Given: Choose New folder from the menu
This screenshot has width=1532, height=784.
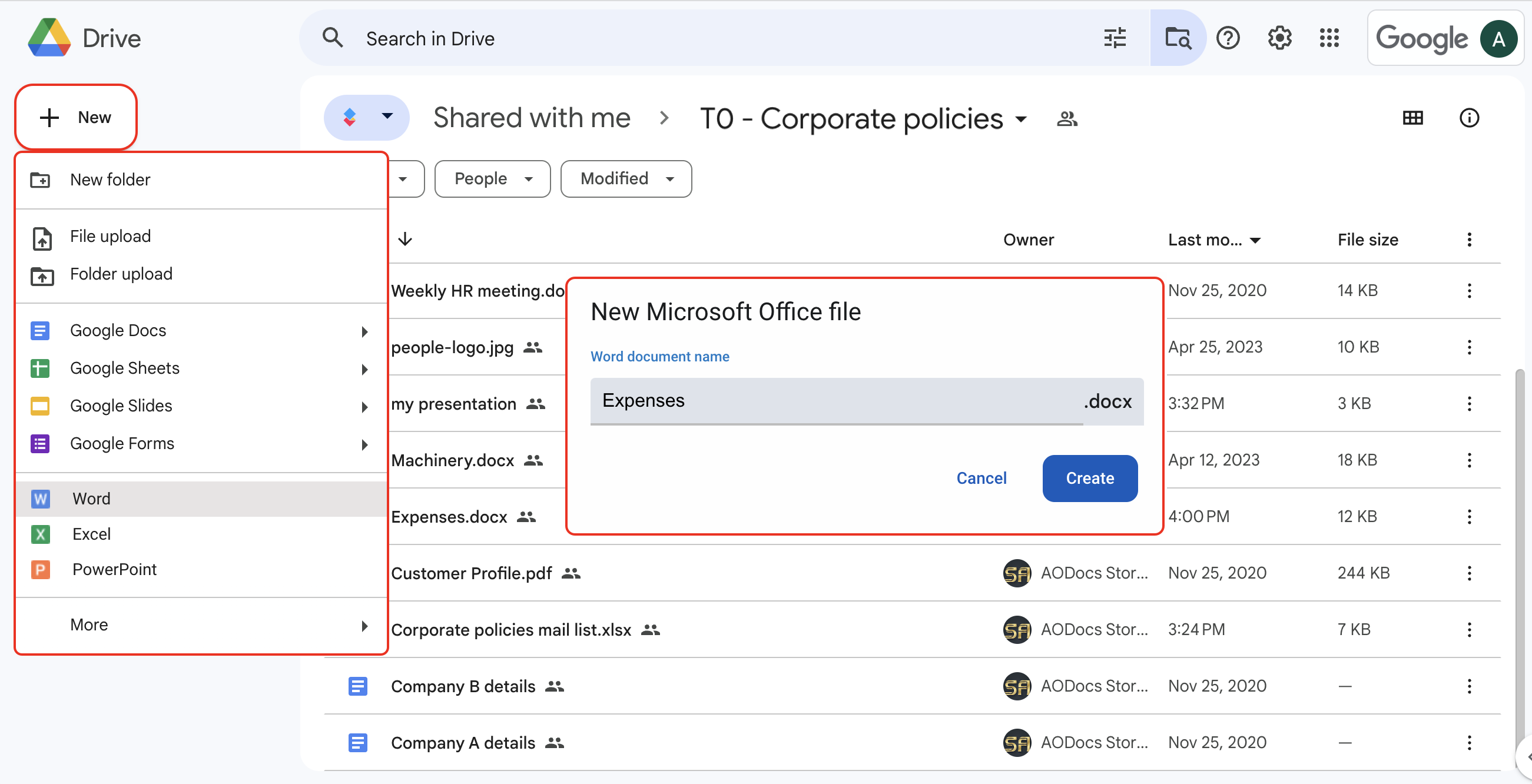Looking at the screenshot, I should (x=201, y=180).
